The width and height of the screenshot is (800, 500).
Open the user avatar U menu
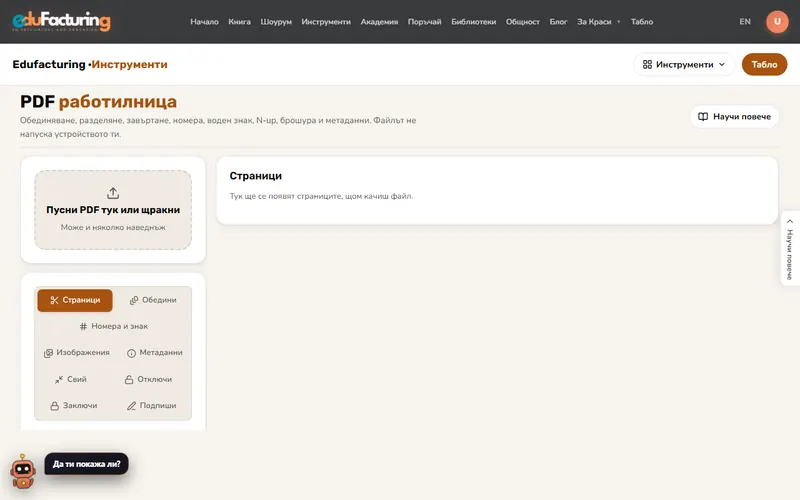pyautogui.click(x=777, y=21)
